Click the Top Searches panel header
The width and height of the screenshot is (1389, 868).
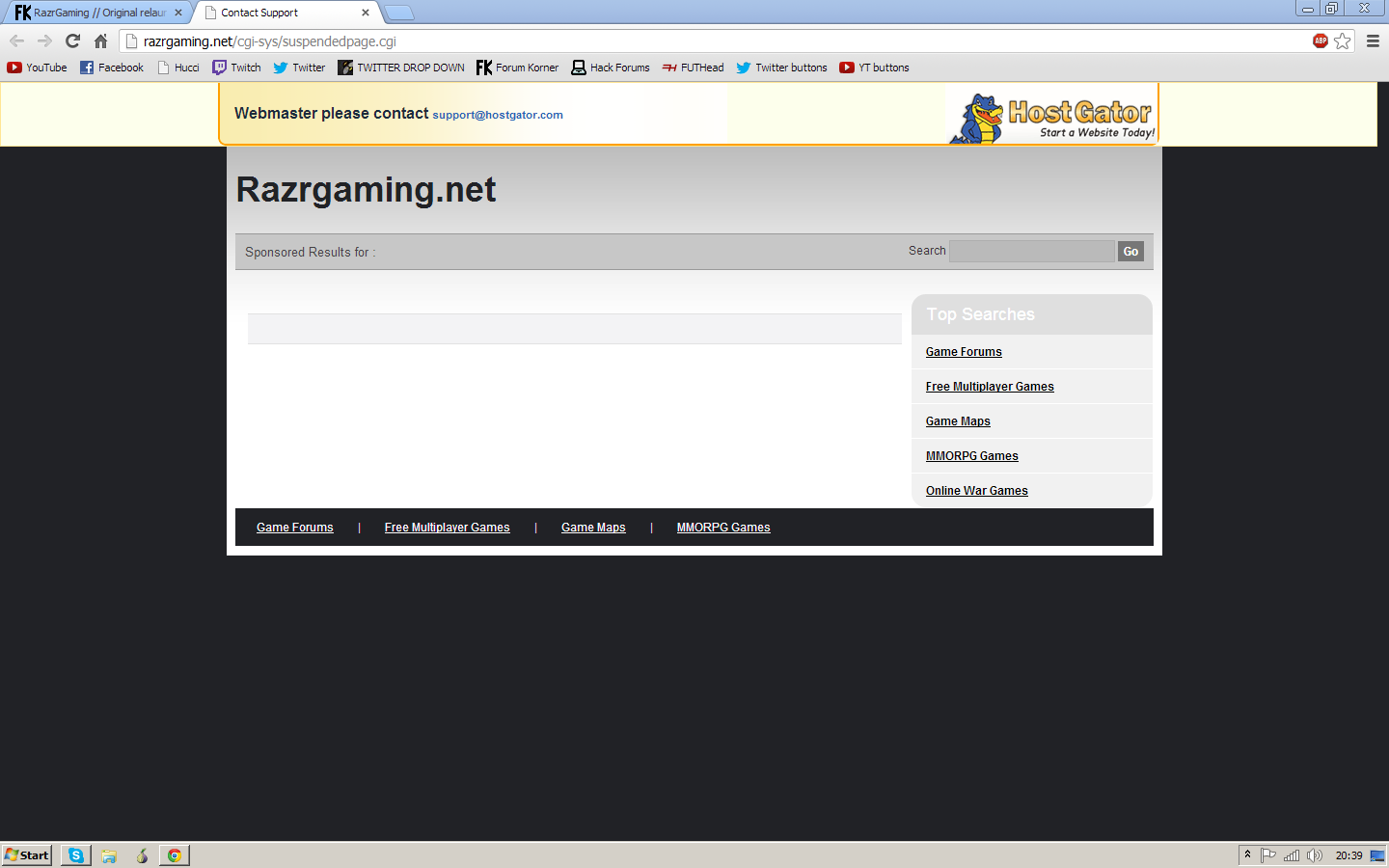pos(1032,314)
